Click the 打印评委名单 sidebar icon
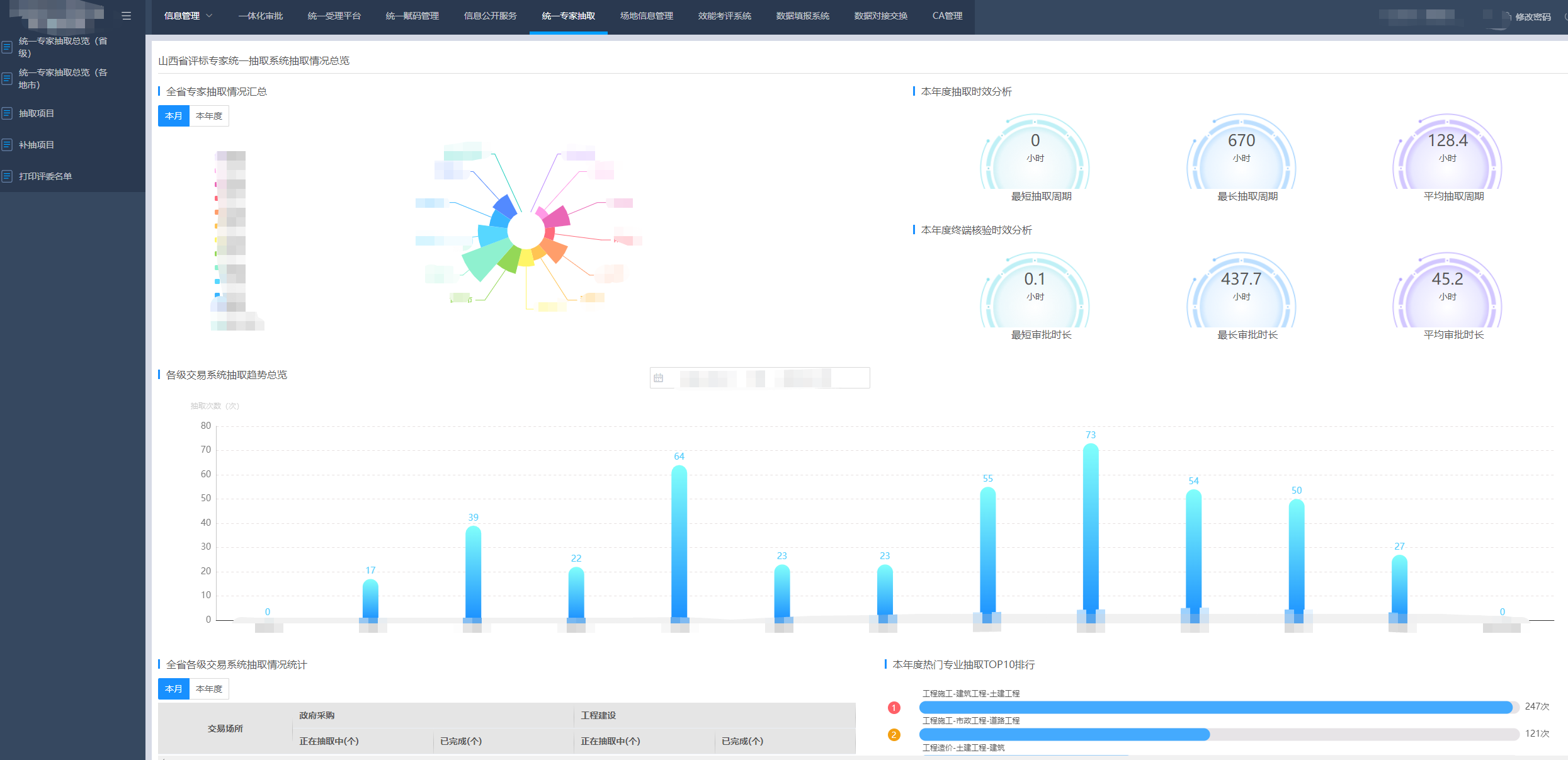Viewport: 1568px width, 760px height. [7, 176]
